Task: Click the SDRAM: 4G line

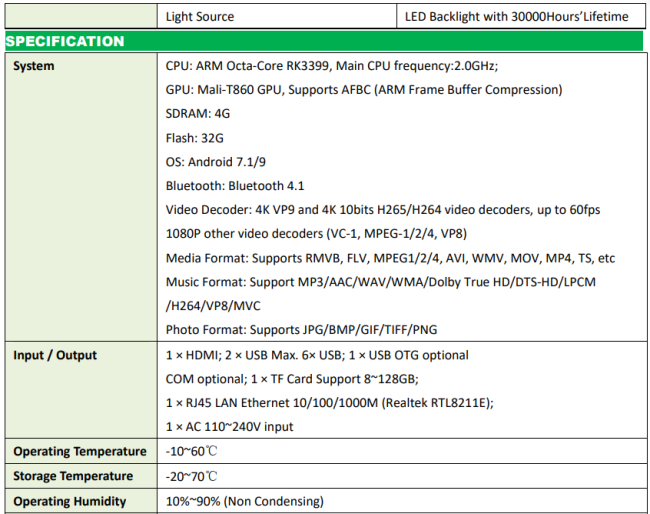Action: pyautogui.click(x=195, y=114)
